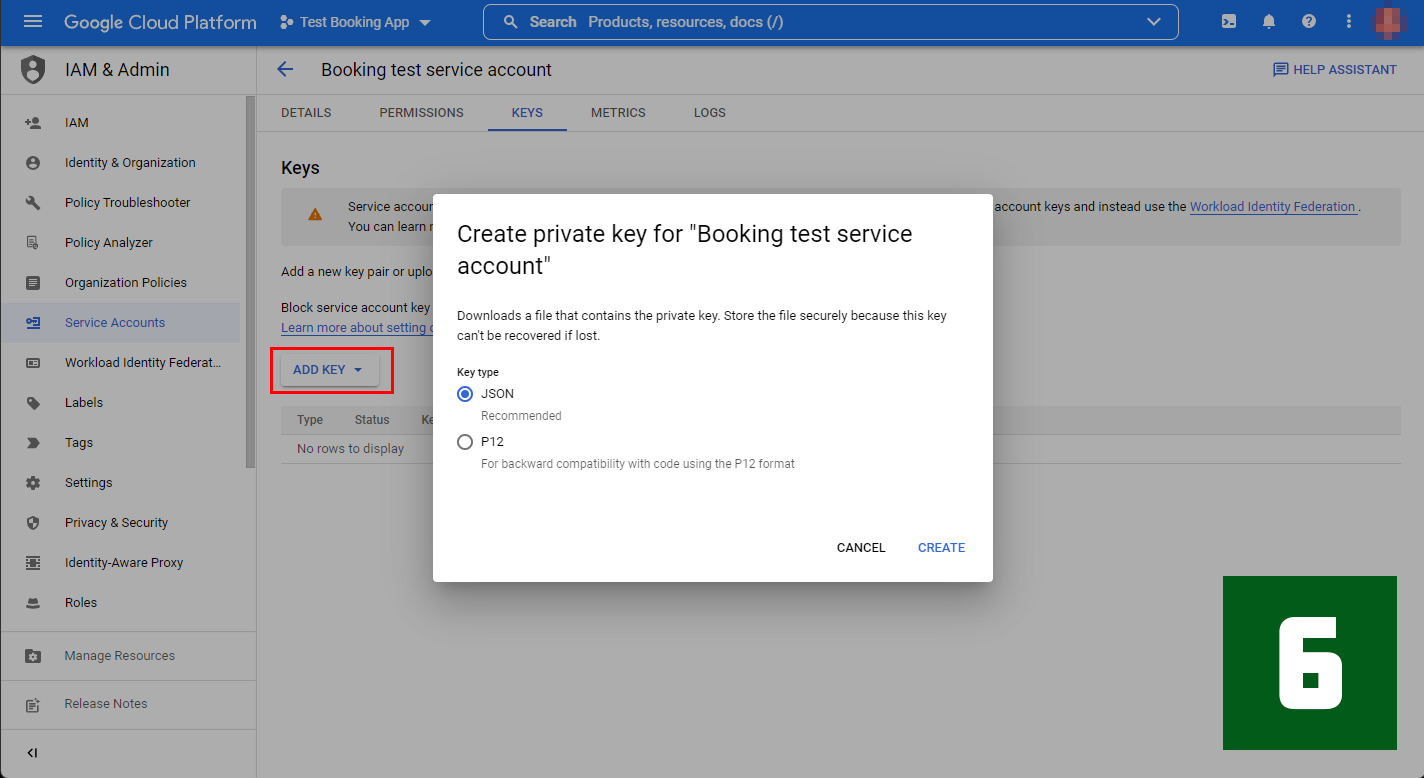Open the Cloud Shell terminal icon
The height and width of the screenshot is (778, 1424).
click(x=1229, y=22)
